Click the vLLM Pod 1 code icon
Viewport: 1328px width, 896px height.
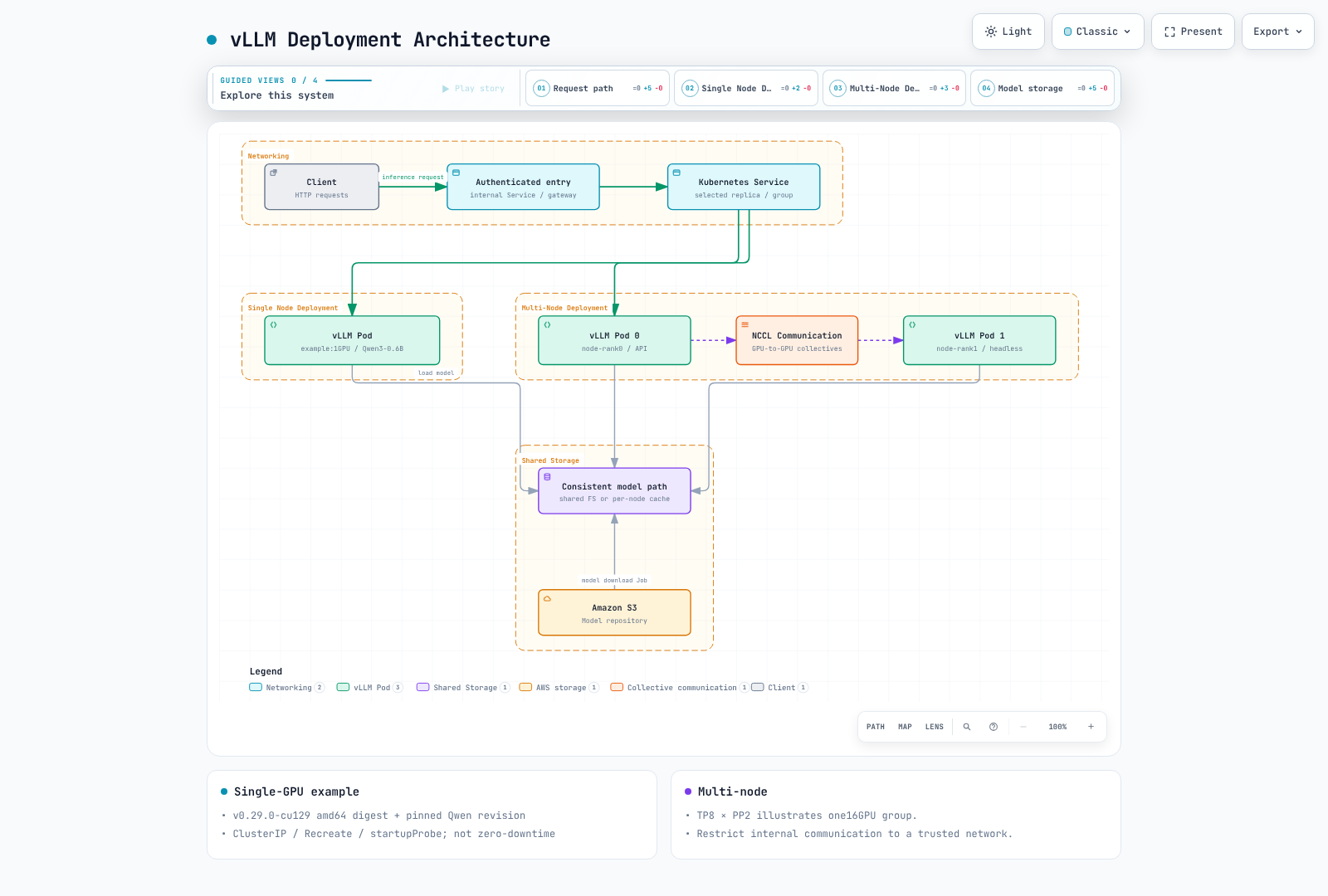[x=912, y=324]
